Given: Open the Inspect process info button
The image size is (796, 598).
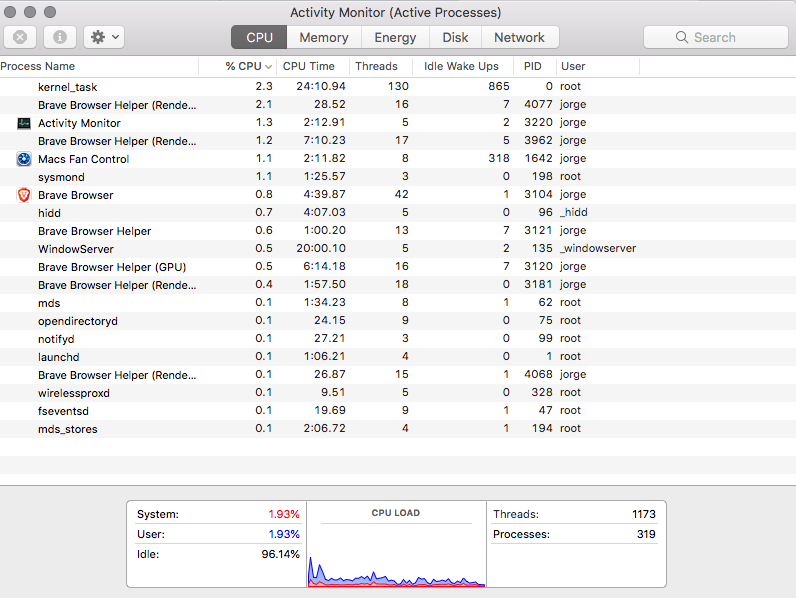Looking at the screenshot, I should 59,37.
